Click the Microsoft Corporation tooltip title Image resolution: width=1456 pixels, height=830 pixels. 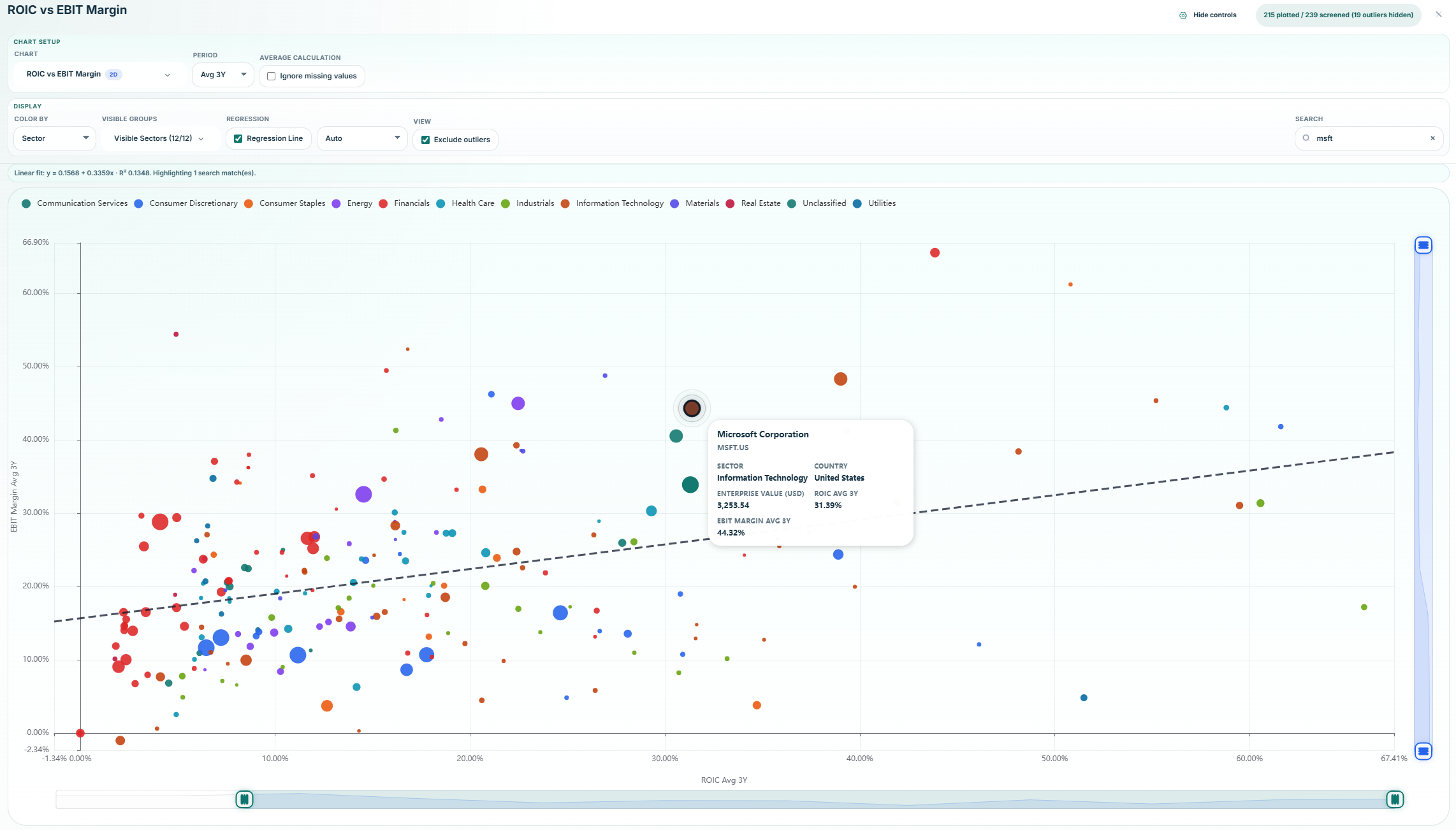pyautogui.click(x=762, y=435)
